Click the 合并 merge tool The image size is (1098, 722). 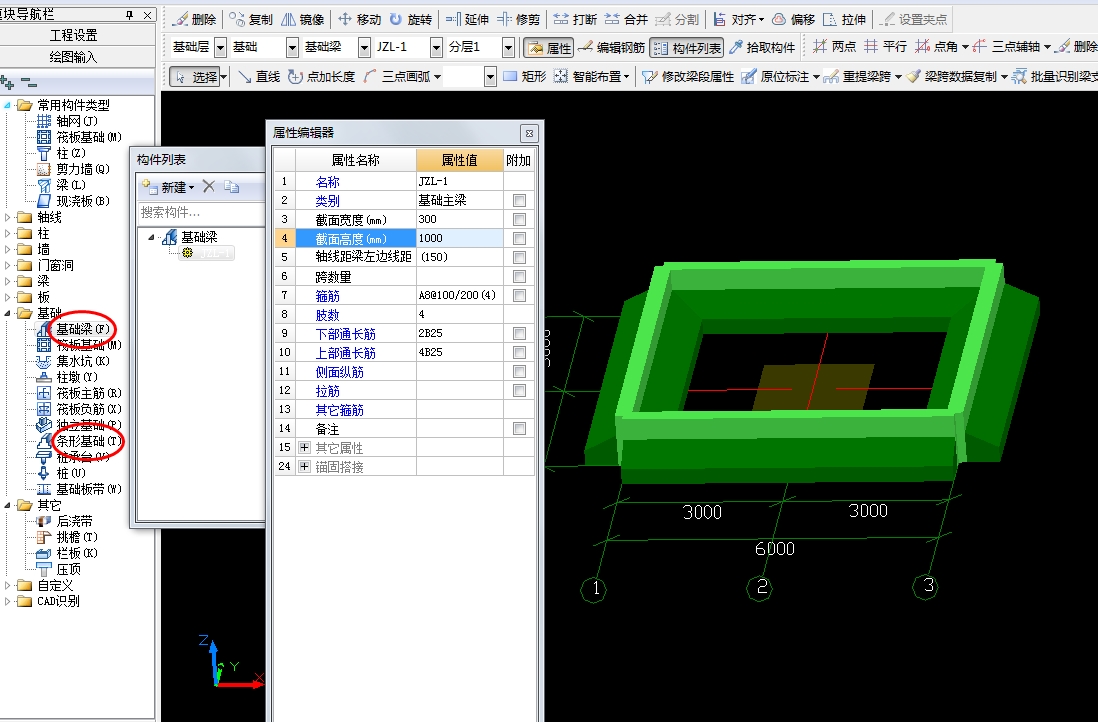coord(627,20)
